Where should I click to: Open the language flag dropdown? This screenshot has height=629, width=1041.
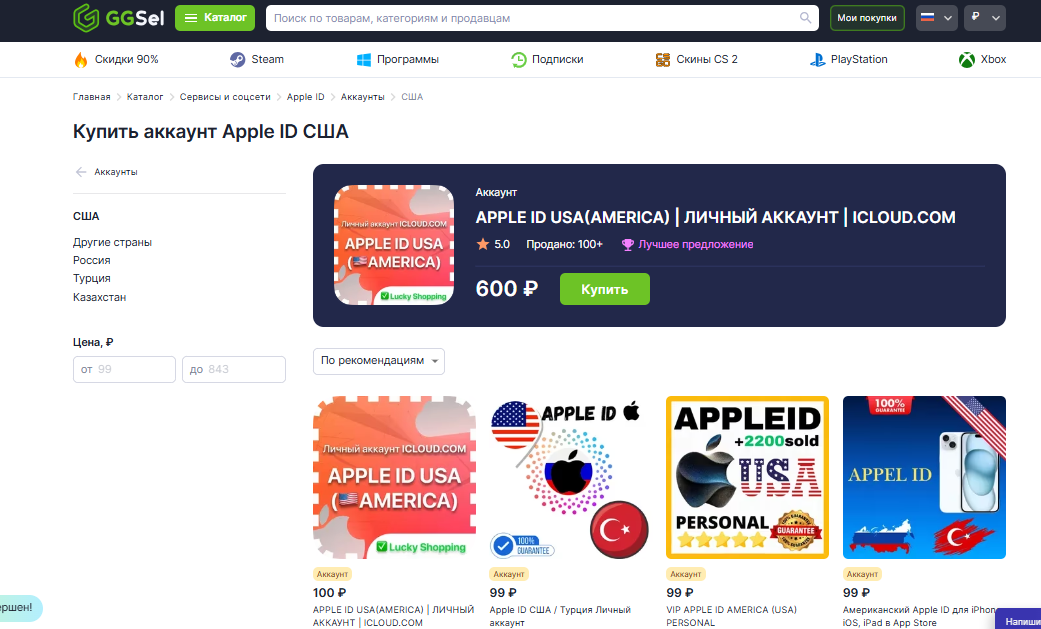click(936, 18)
